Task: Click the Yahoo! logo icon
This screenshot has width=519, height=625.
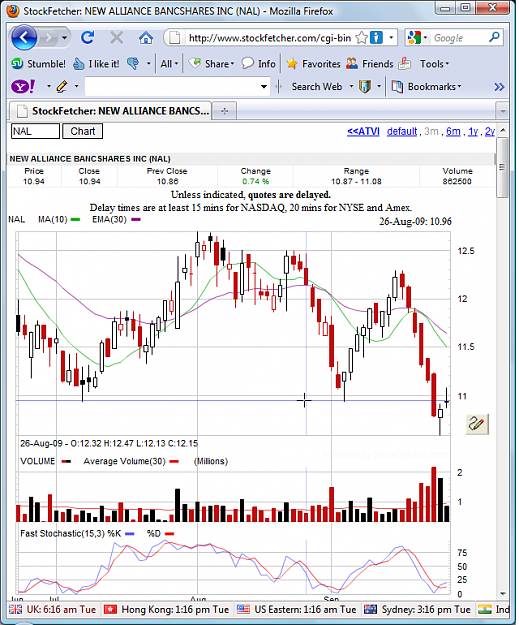Action: pyautogui.click(x=23, y=86)
